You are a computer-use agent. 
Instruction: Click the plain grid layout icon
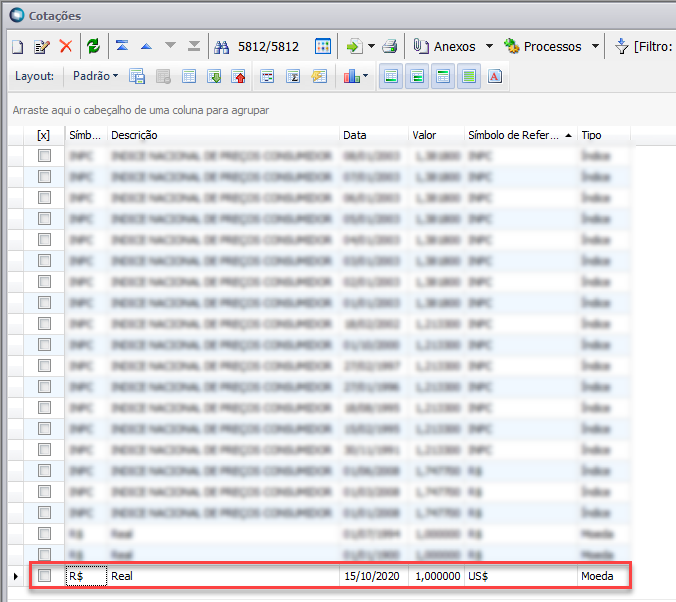coord(189,76)
